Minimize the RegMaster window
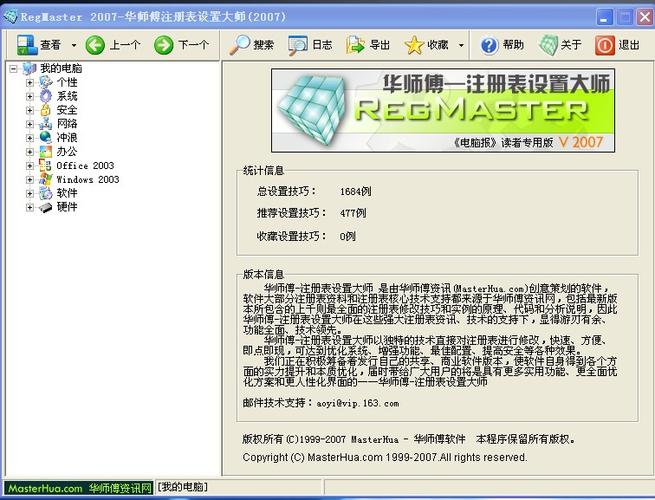Screen dimensions: 655x500 [604, 18]
